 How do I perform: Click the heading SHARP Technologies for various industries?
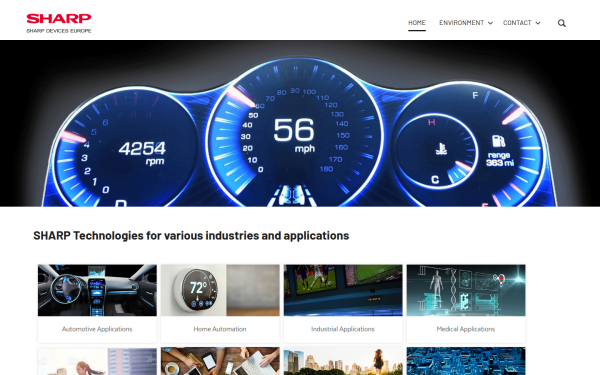[x=191, y=236]
